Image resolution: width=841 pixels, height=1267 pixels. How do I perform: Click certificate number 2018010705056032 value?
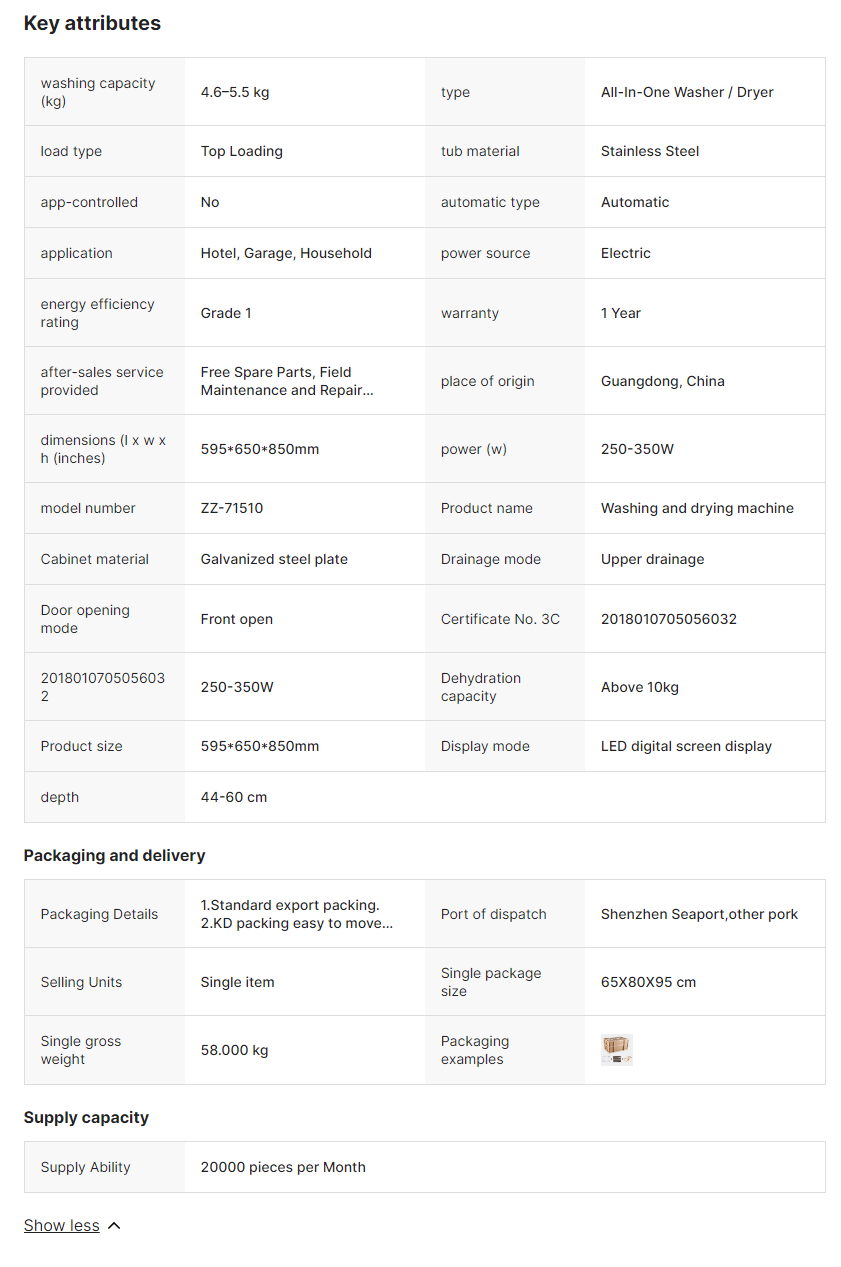[x=669, y=619]
